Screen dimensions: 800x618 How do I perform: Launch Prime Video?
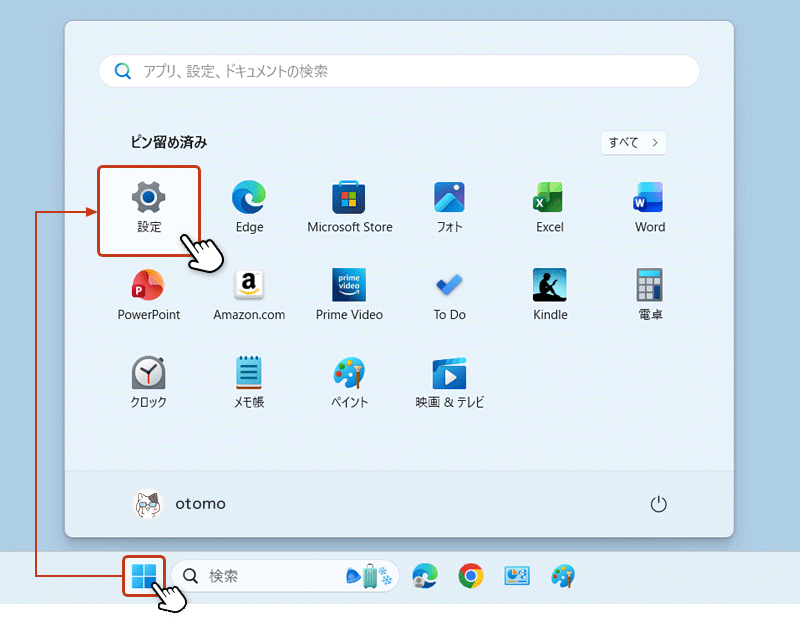(349, 295)
